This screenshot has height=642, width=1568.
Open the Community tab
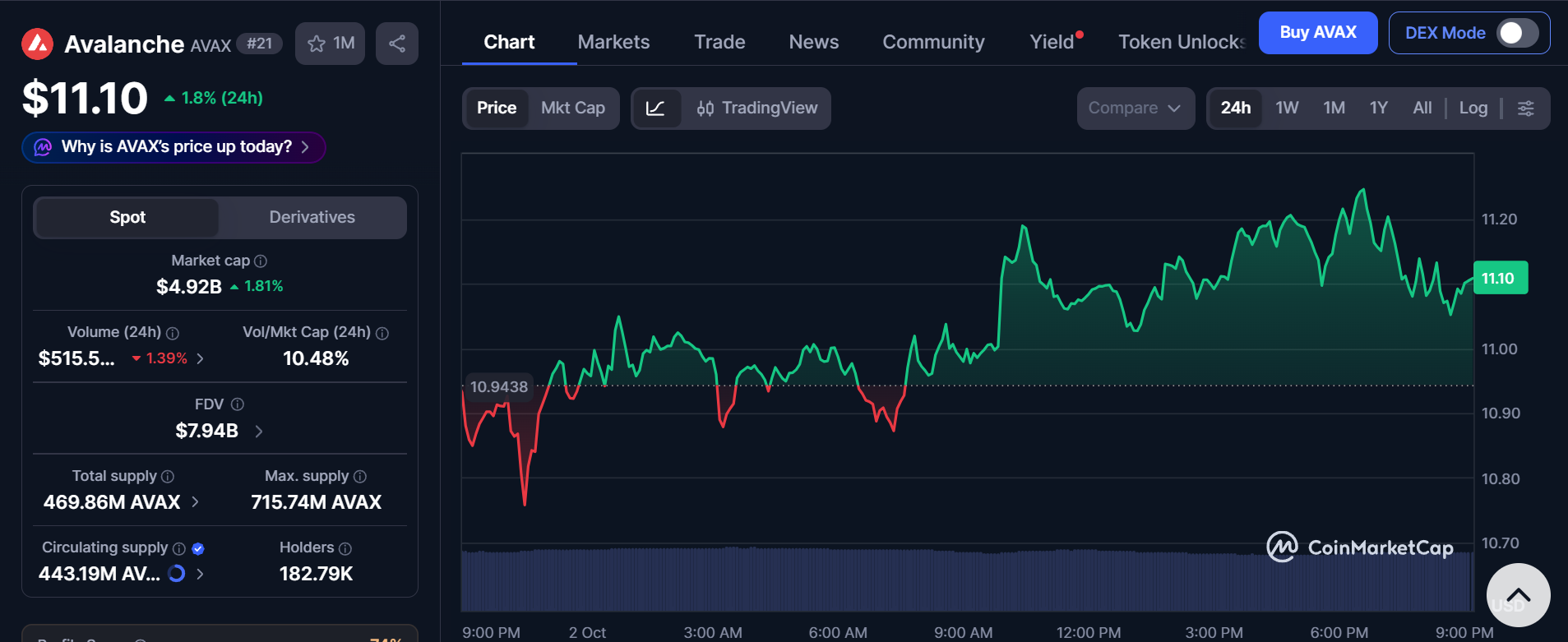point(933,43)
